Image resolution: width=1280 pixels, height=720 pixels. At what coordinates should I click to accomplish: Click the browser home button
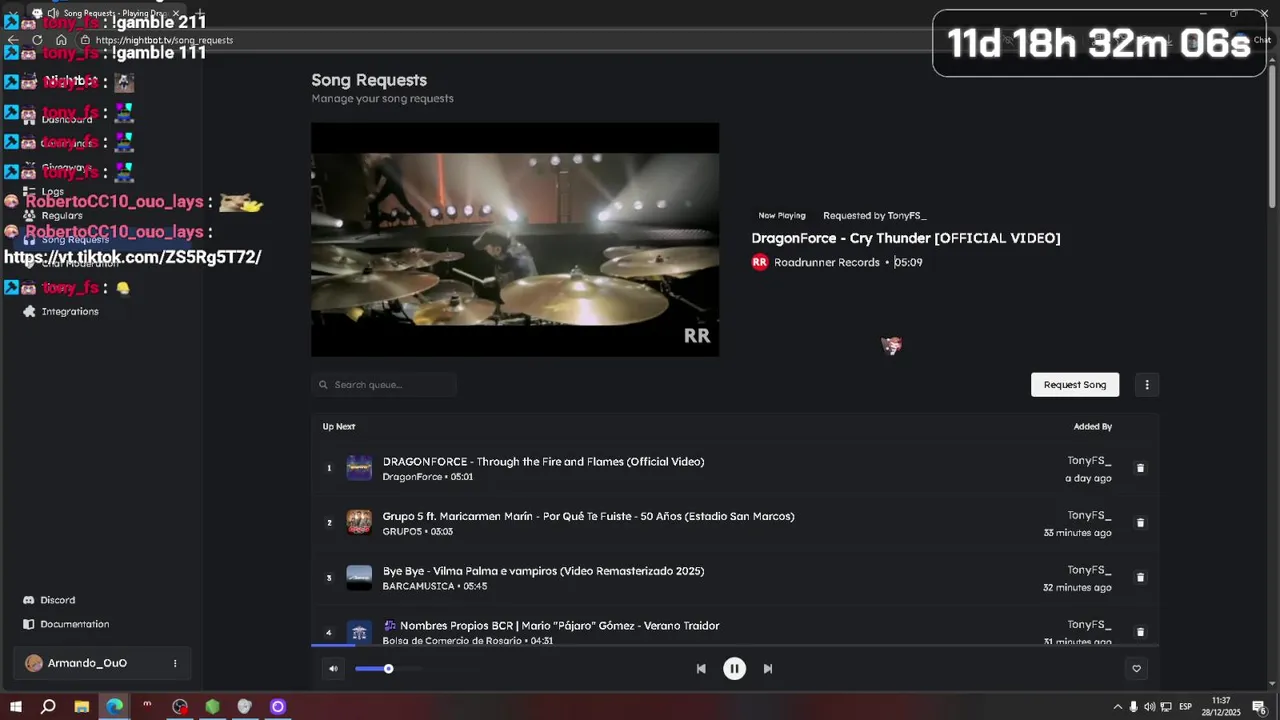(61, 40)
